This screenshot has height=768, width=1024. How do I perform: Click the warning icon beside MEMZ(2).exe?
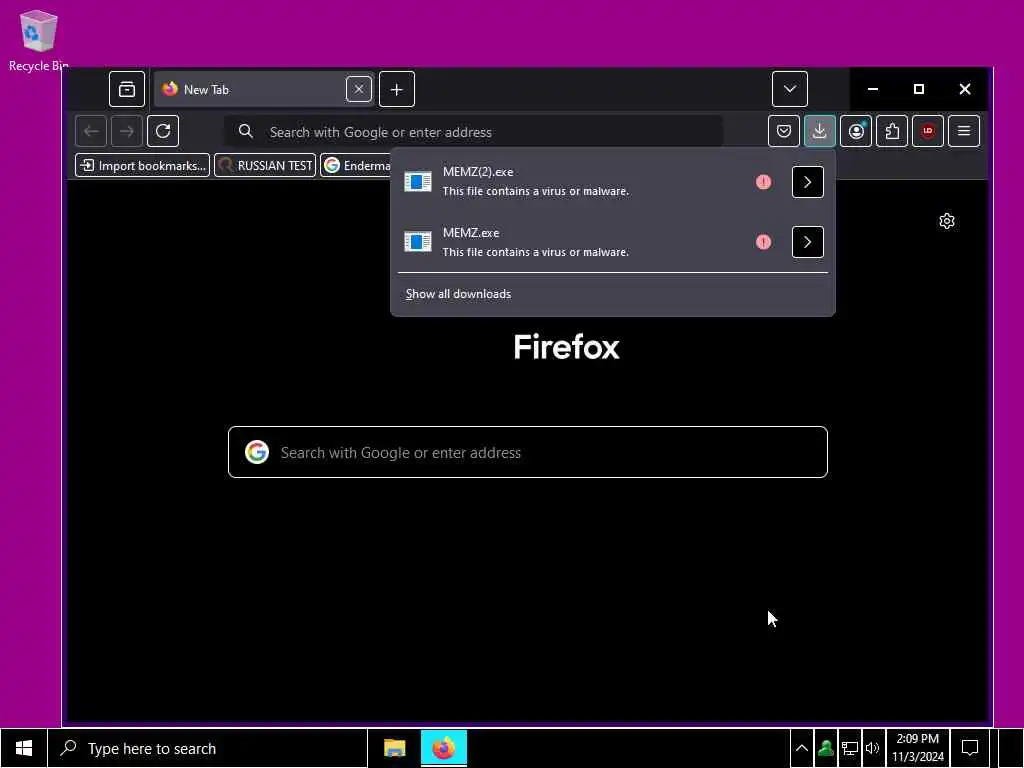tap(763, 182)
